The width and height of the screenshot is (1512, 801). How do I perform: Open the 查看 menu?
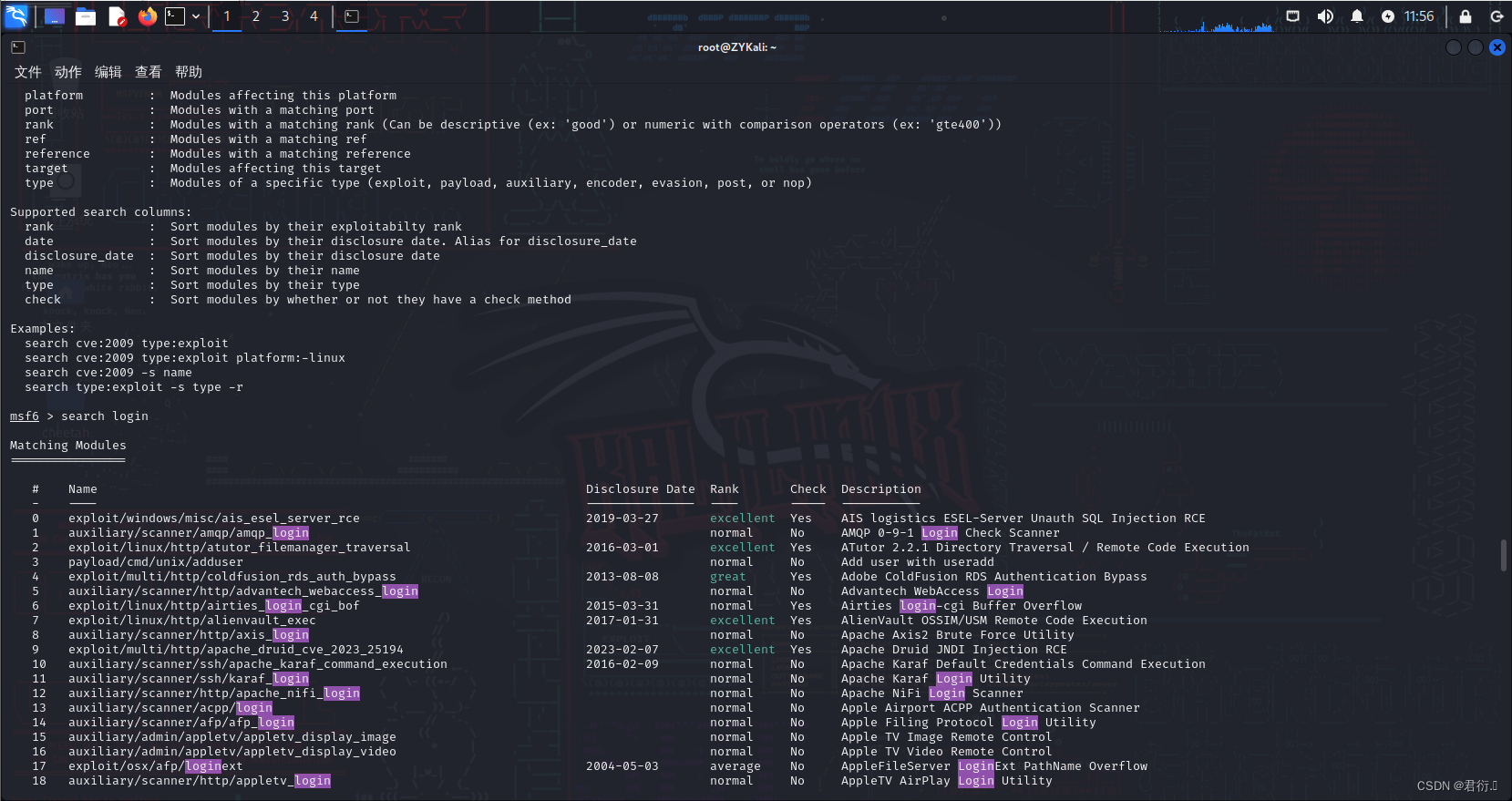[x=149, y=72]
